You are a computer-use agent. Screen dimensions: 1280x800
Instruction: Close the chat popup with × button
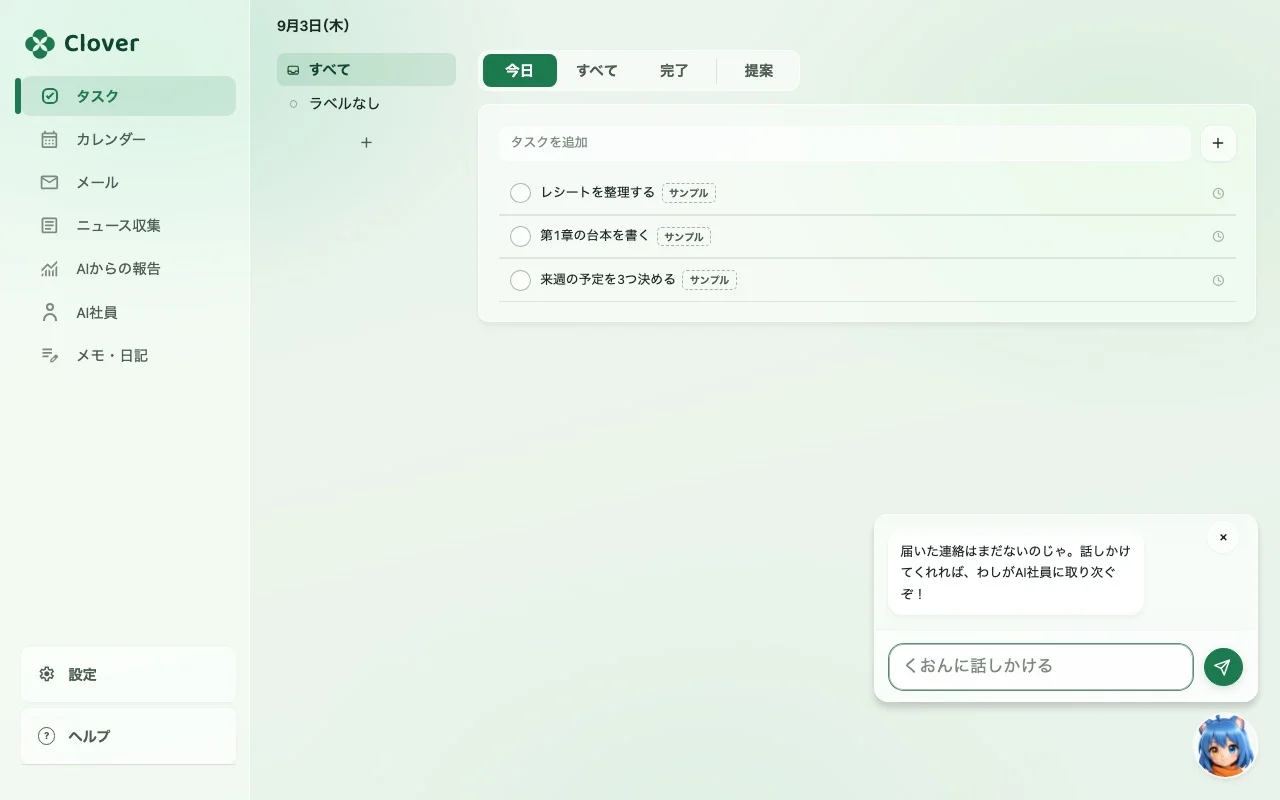tap(1223, 537)
